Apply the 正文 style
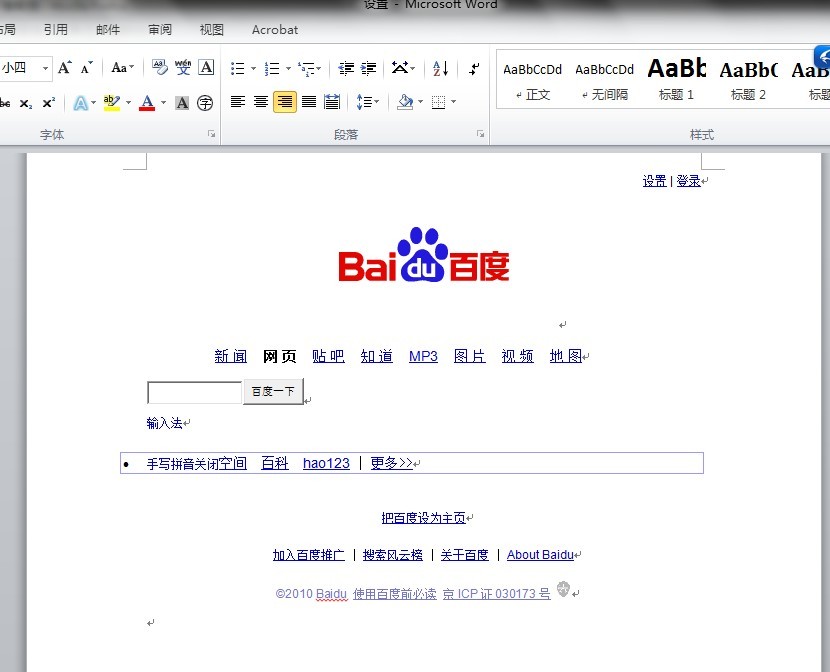Screen dimensions: 830x672 [533, 81]
